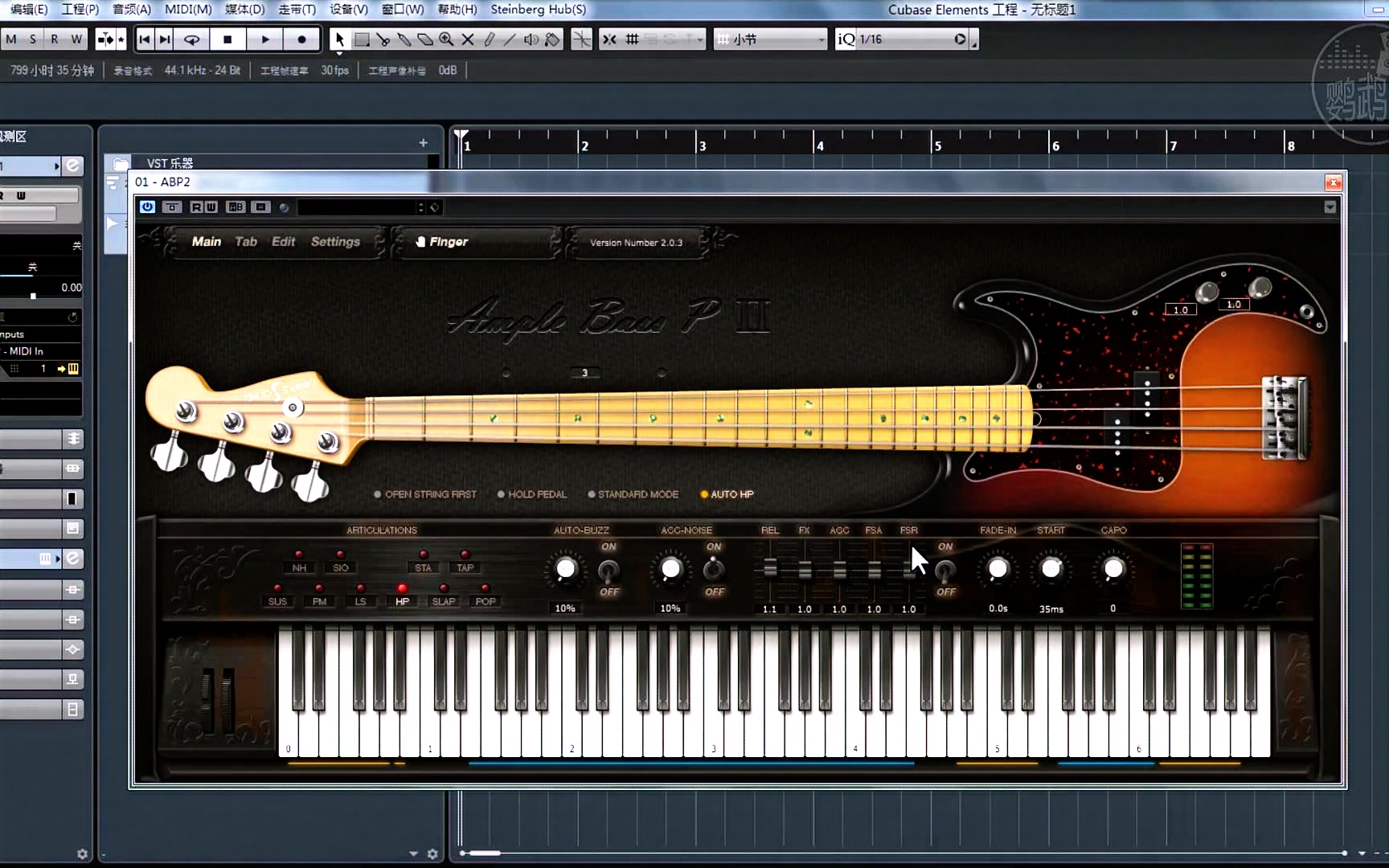Select the Mute X tool
Image resolution: width=1389 pixels, height=868 pixels.
coord(467,39)
